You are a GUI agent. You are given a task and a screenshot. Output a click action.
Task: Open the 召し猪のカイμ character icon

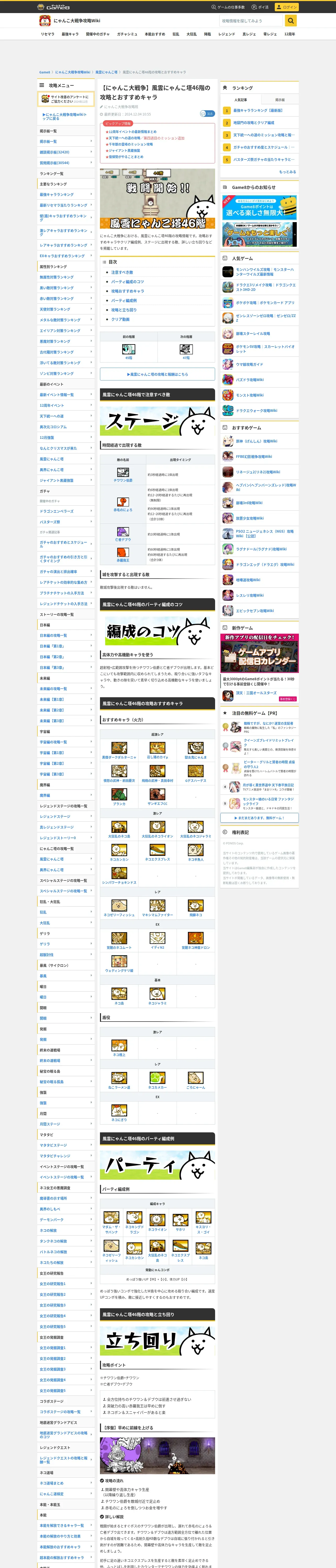pos(157,748)
